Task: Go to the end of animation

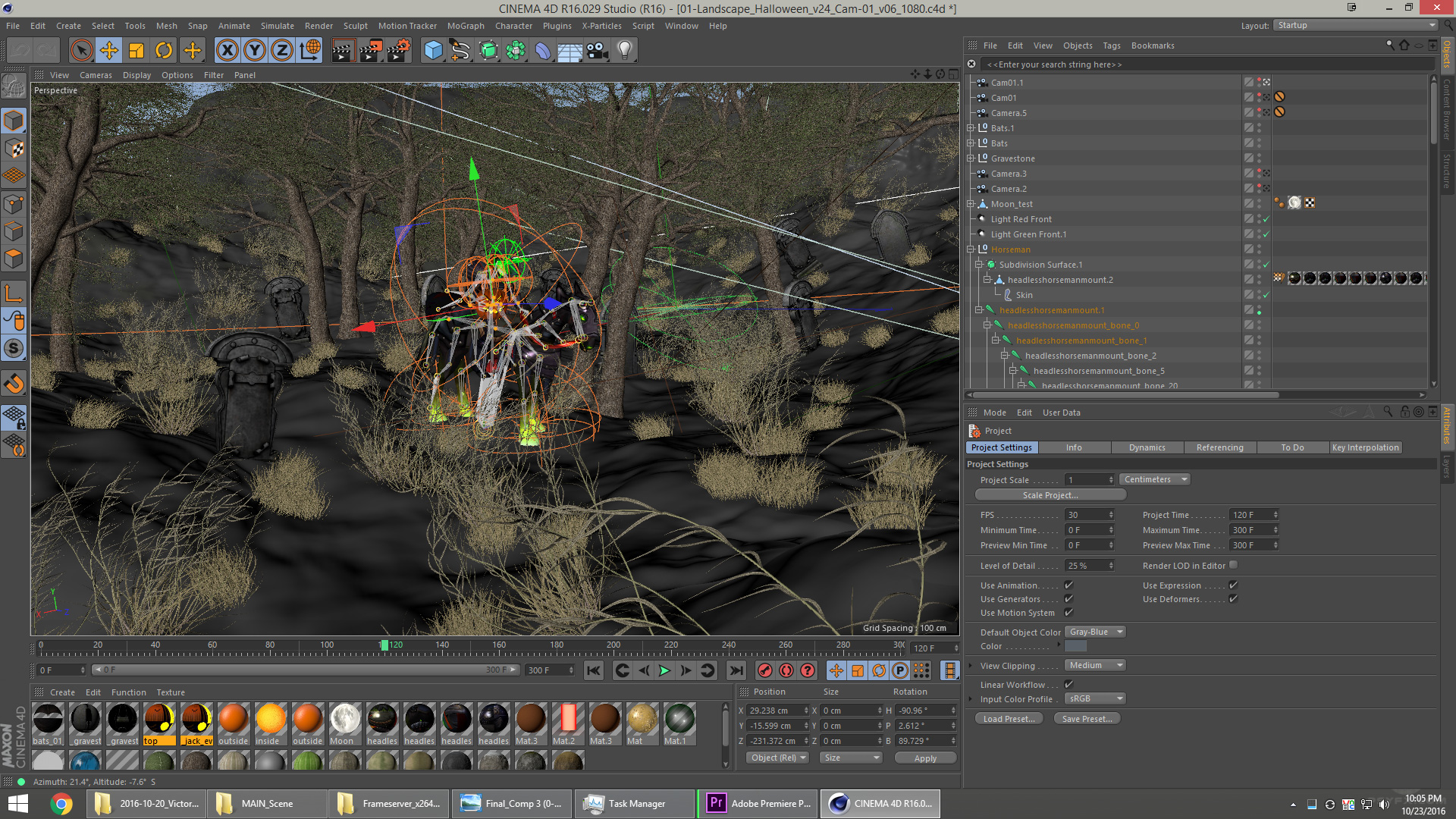Action: coord(736,670)
